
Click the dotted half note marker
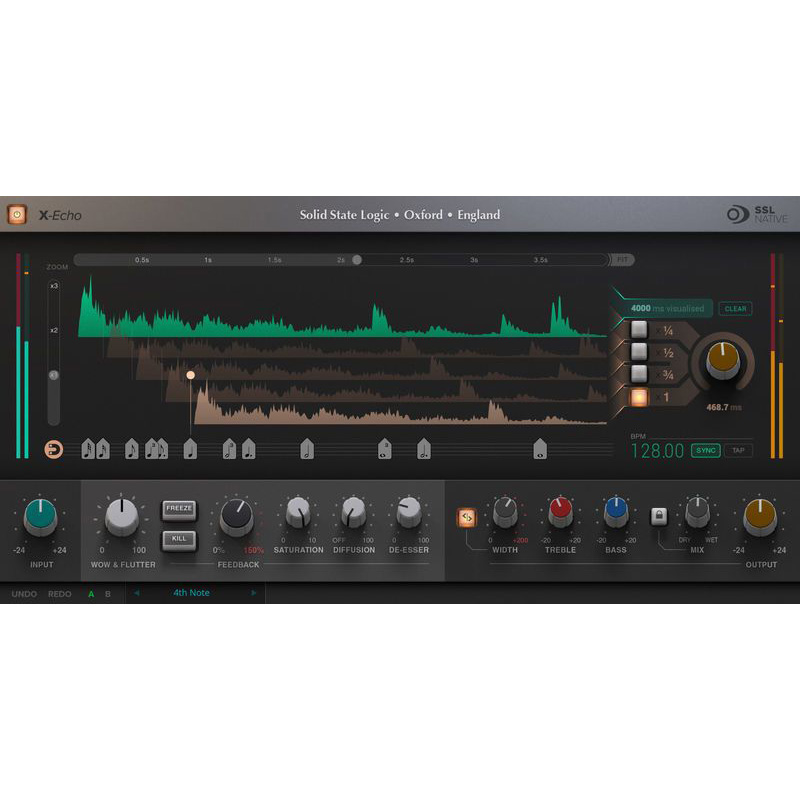(x=423, y=449)
